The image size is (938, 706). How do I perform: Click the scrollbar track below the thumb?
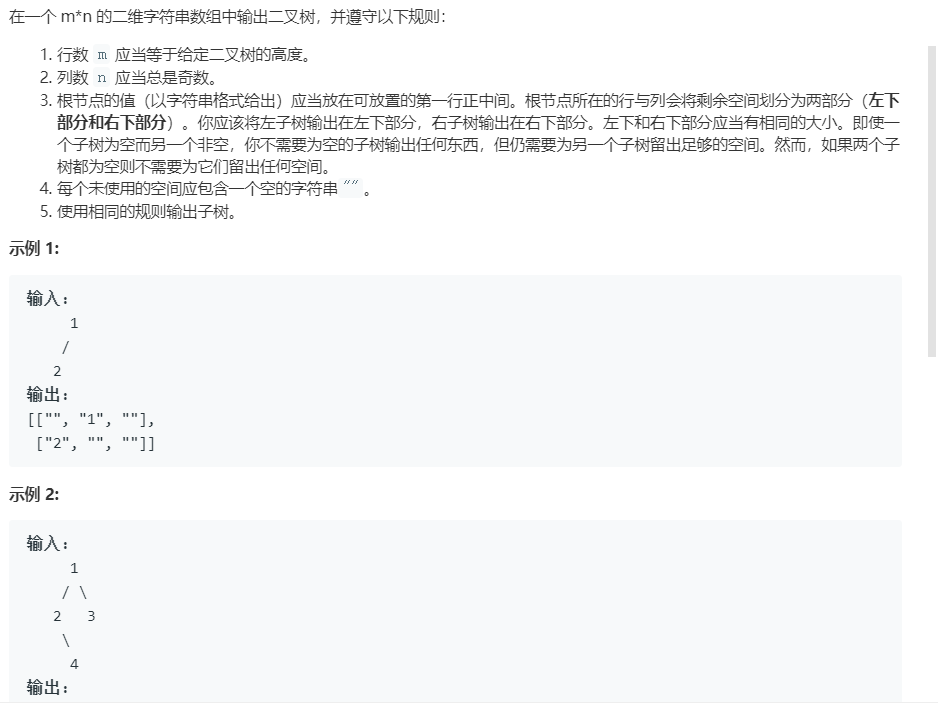click(931, 530)
